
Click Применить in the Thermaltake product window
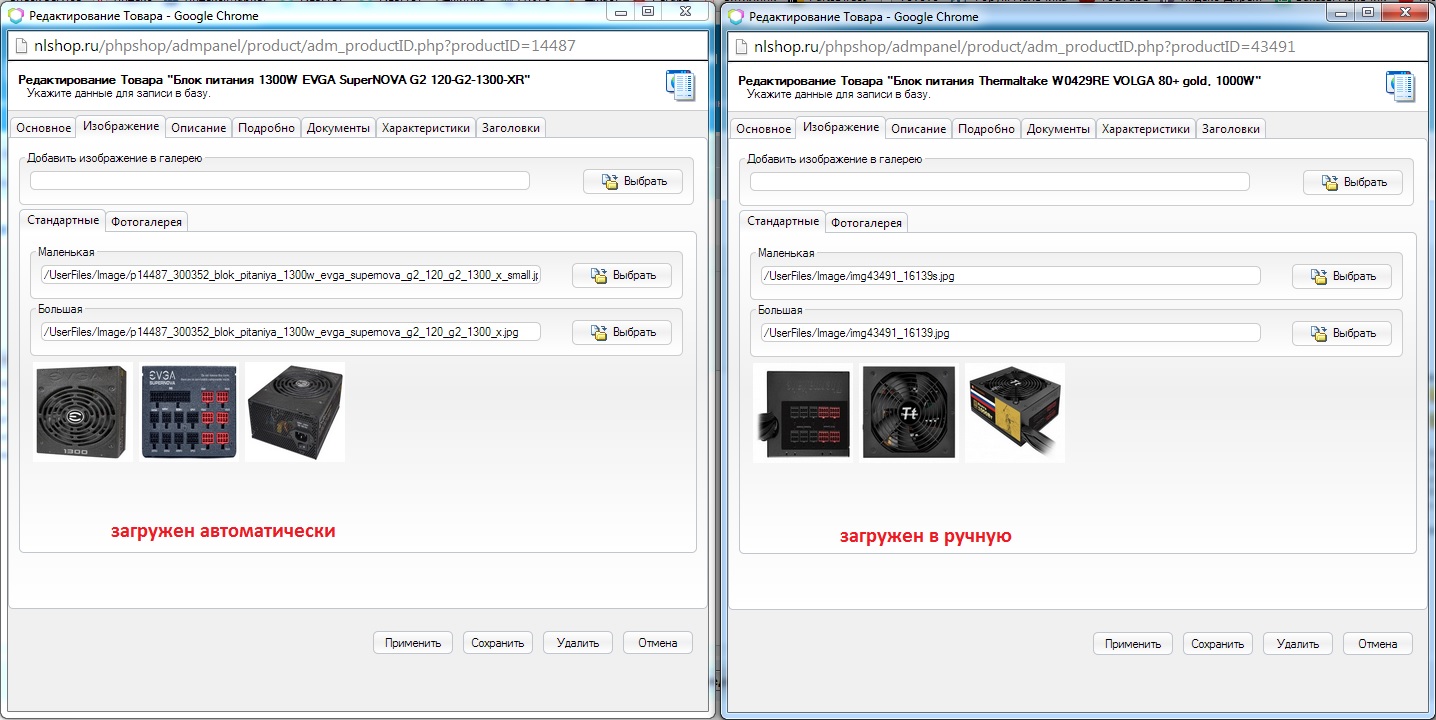(1133, 644)
